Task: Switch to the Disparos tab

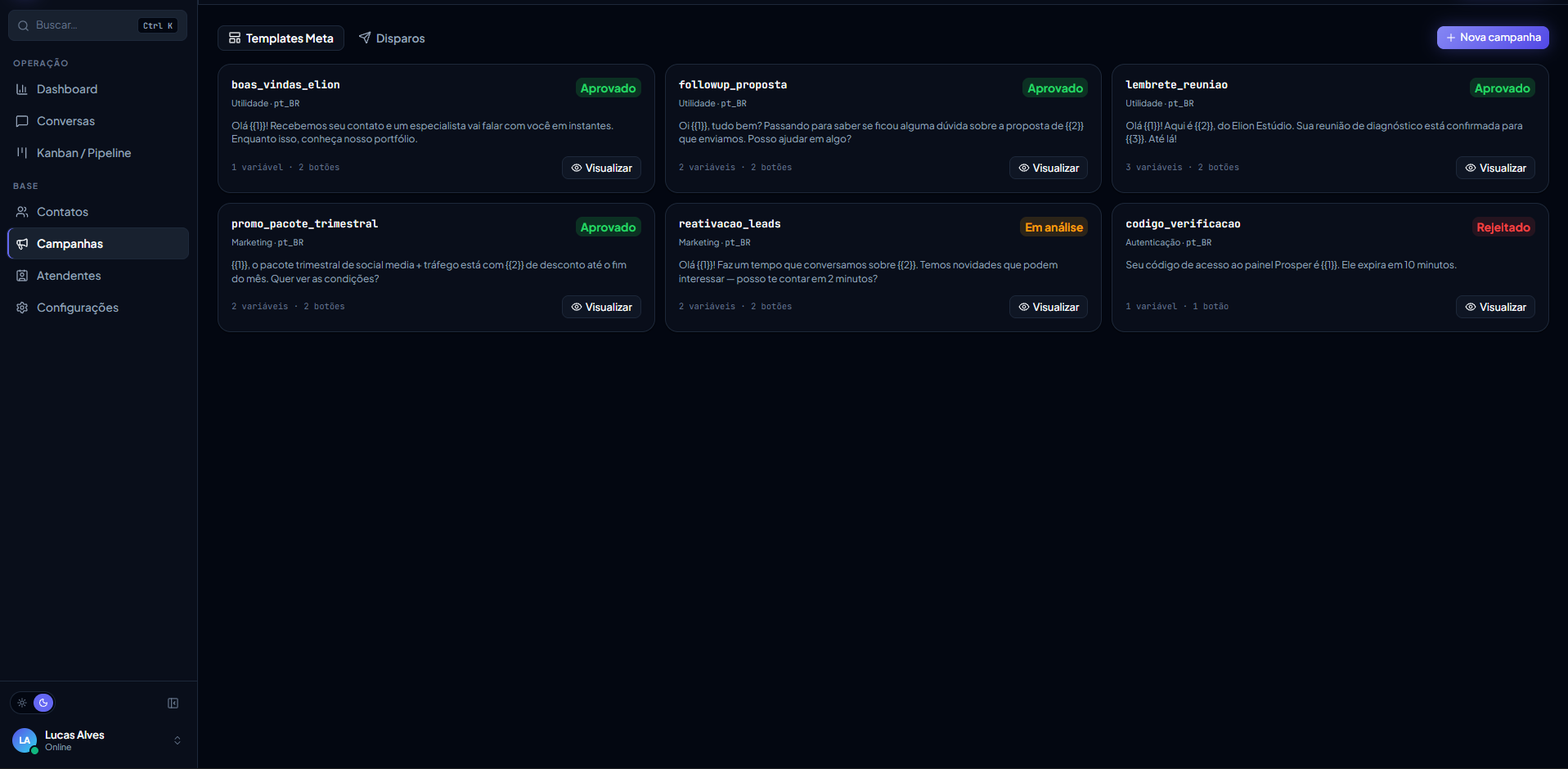Action: tap(392, 38)
